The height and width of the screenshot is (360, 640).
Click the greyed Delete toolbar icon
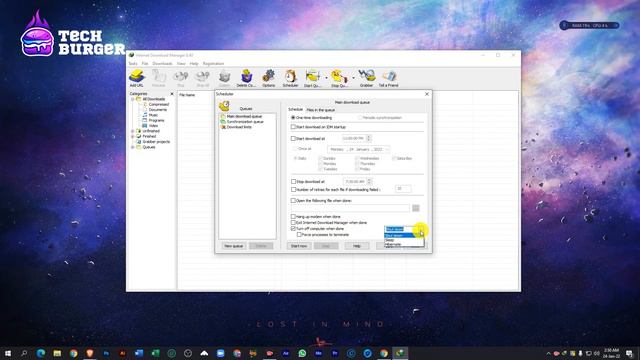pos(224,78)
